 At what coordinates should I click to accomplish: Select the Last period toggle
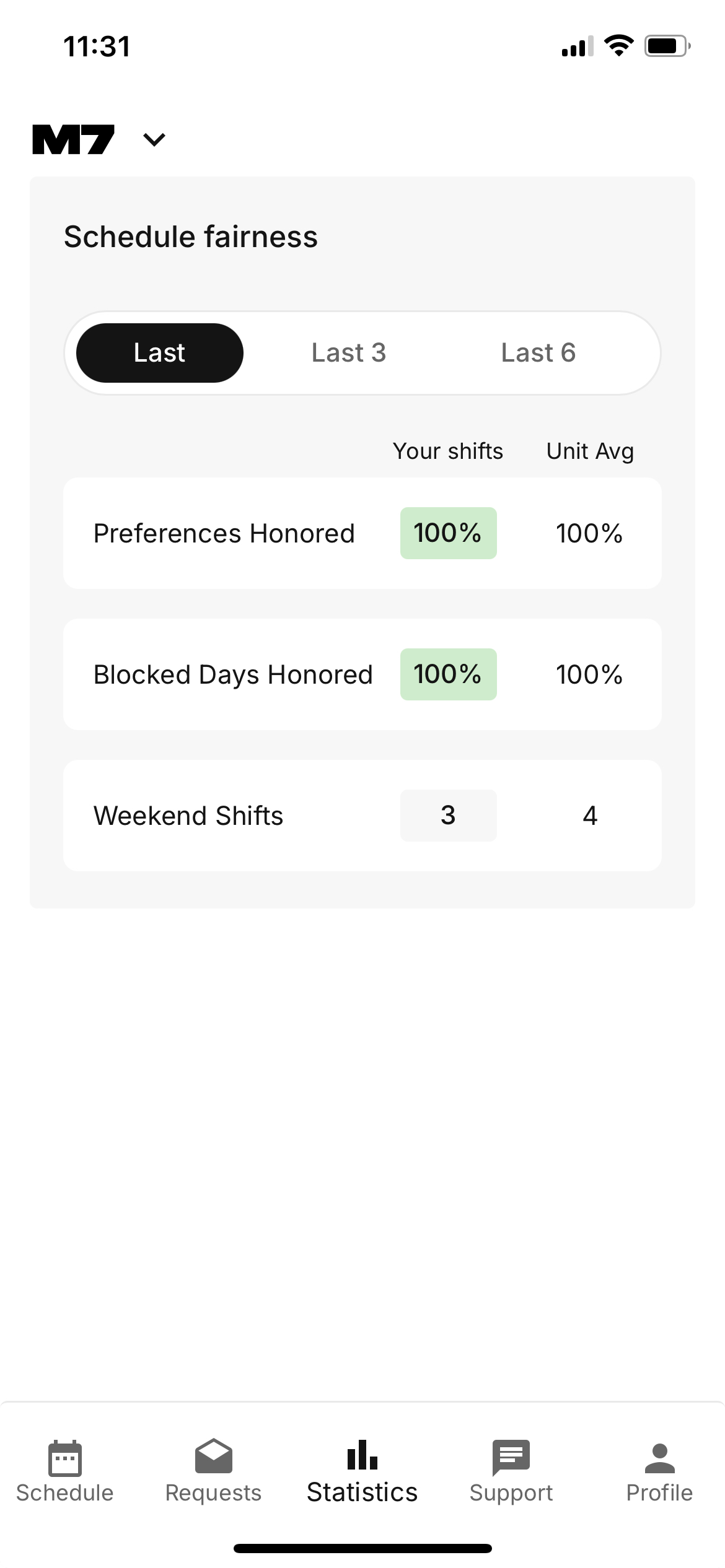tap(159, 353)
